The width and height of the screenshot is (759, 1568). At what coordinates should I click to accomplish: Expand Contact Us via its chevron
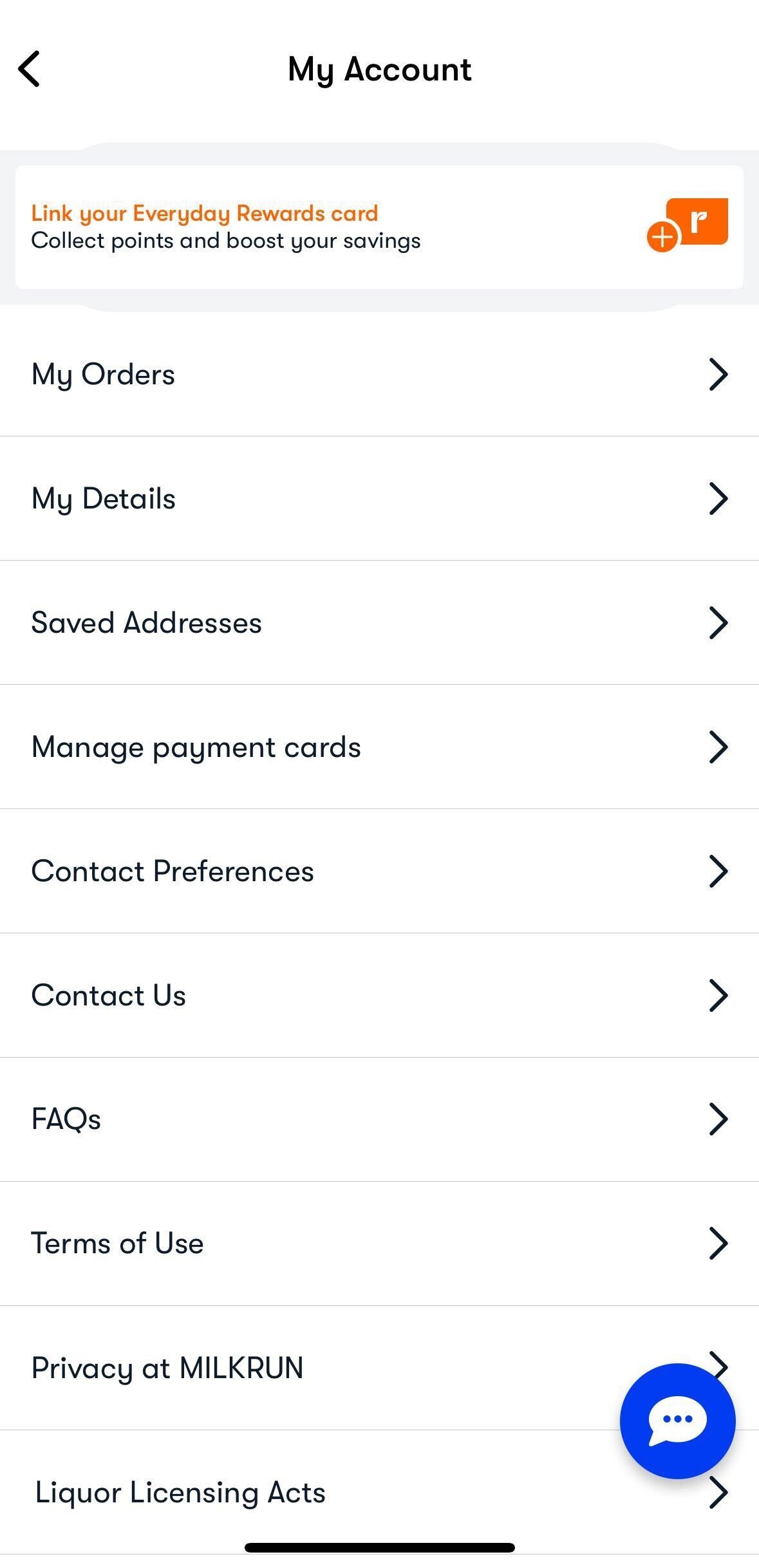point(718,996)
